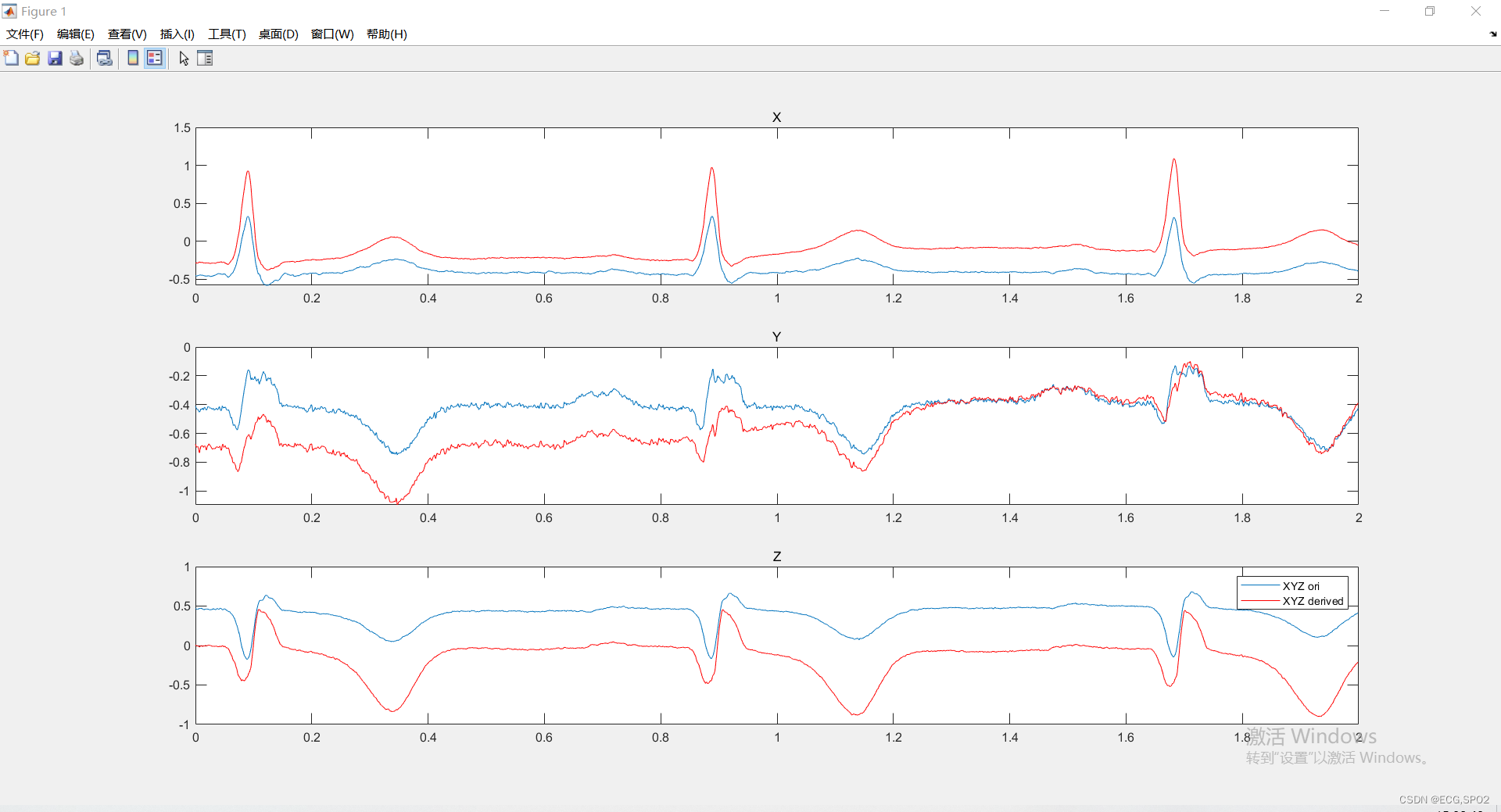The image size is (1501, 812).
Task: Click the red T-wave trough near 1.15 in Z plot
Action: [857, 714]
